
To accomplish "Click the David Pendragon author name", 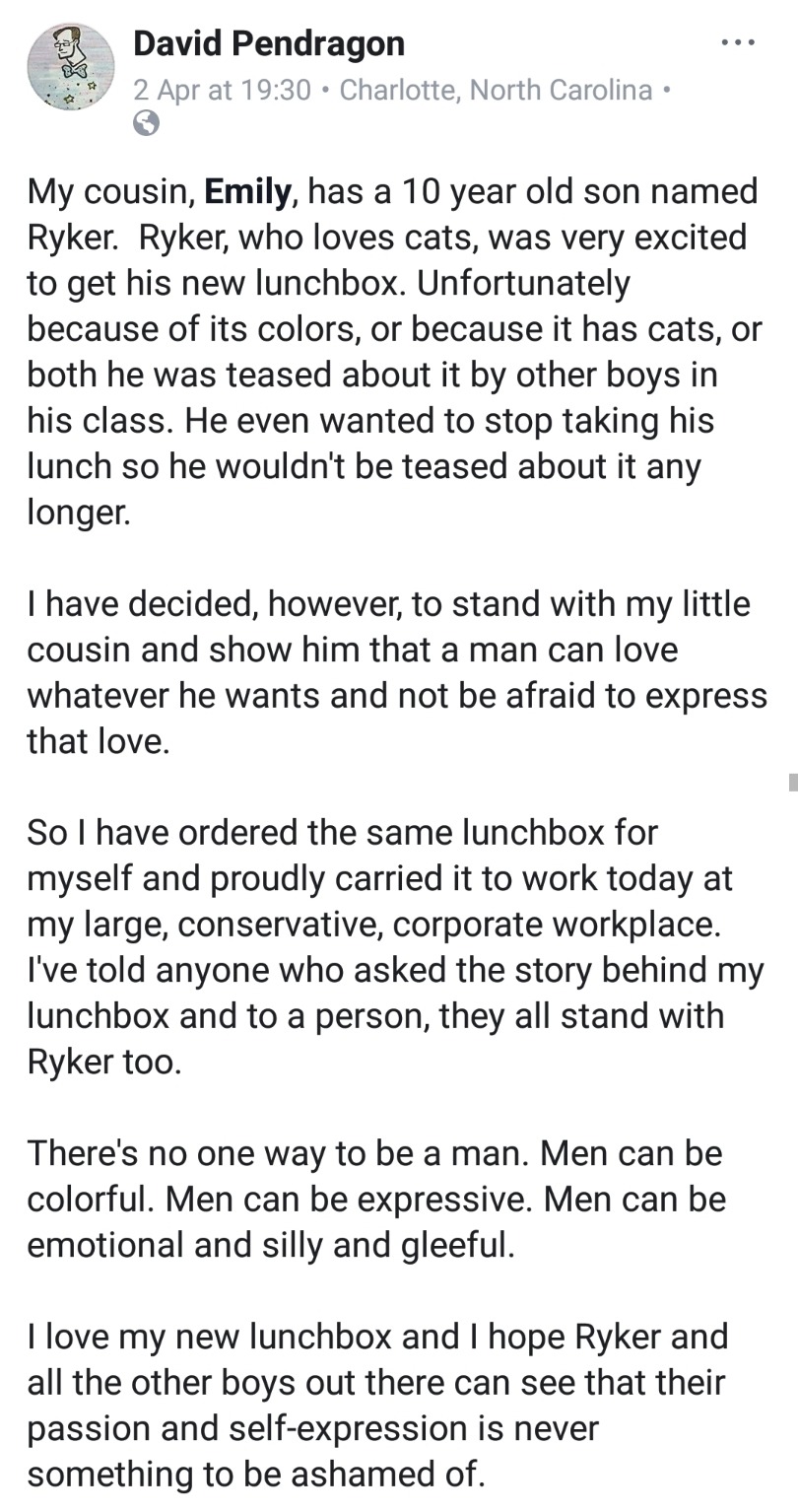I will click(268, 43).
